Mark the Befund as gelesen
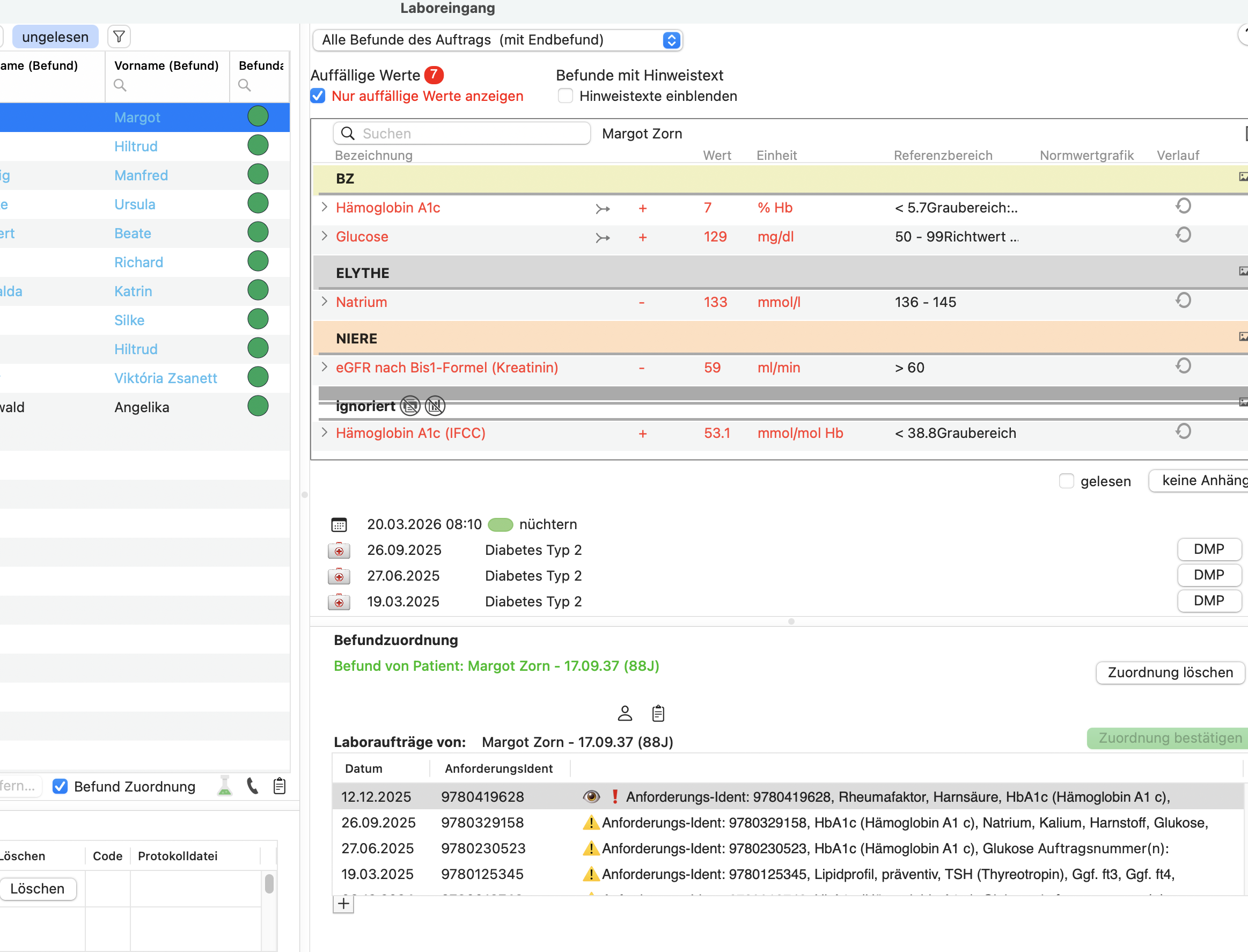The image size is (1248, 952). (x=1067, y=481)
